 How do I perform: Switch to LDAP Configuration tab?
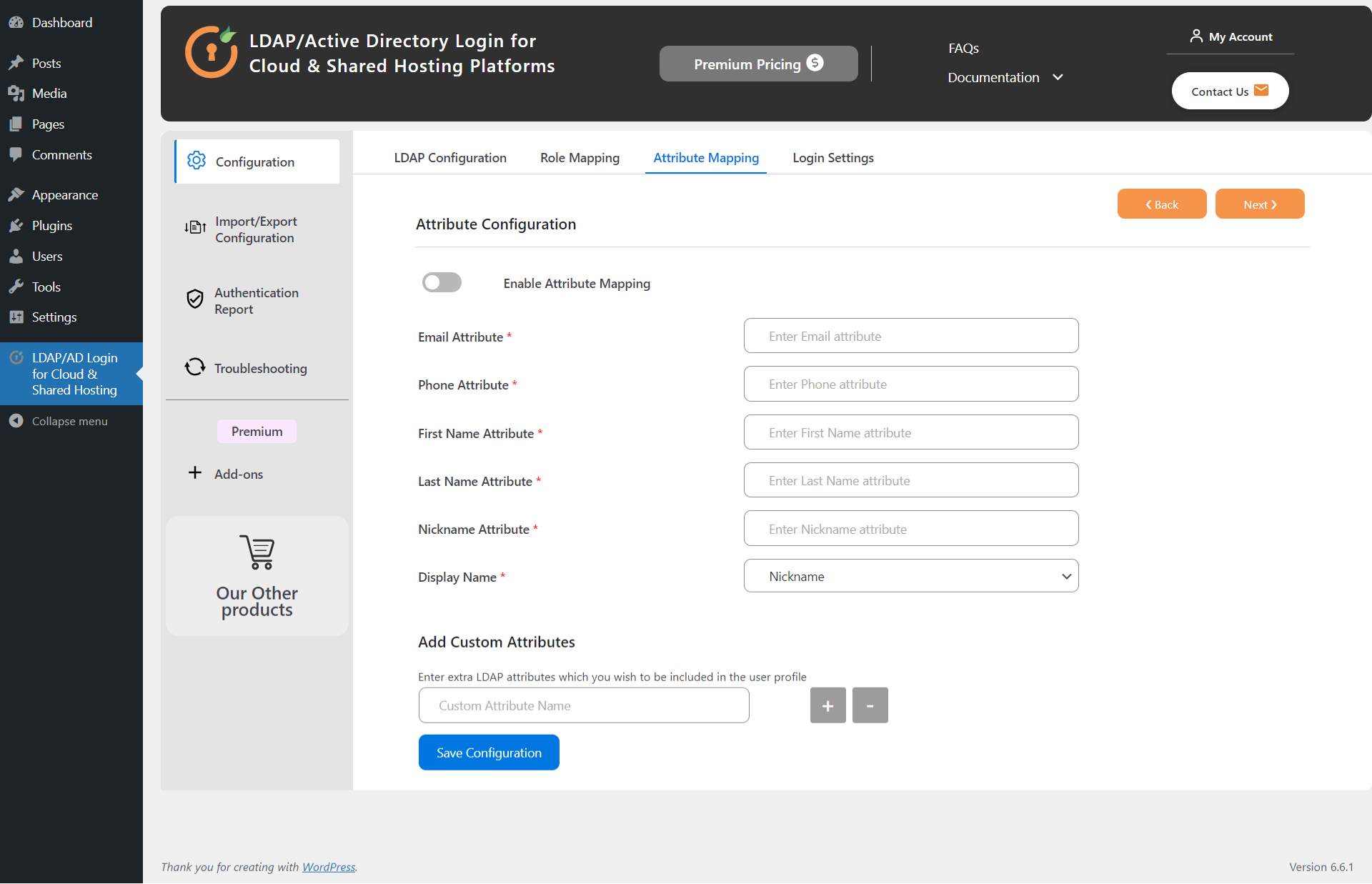click(450, 157)
